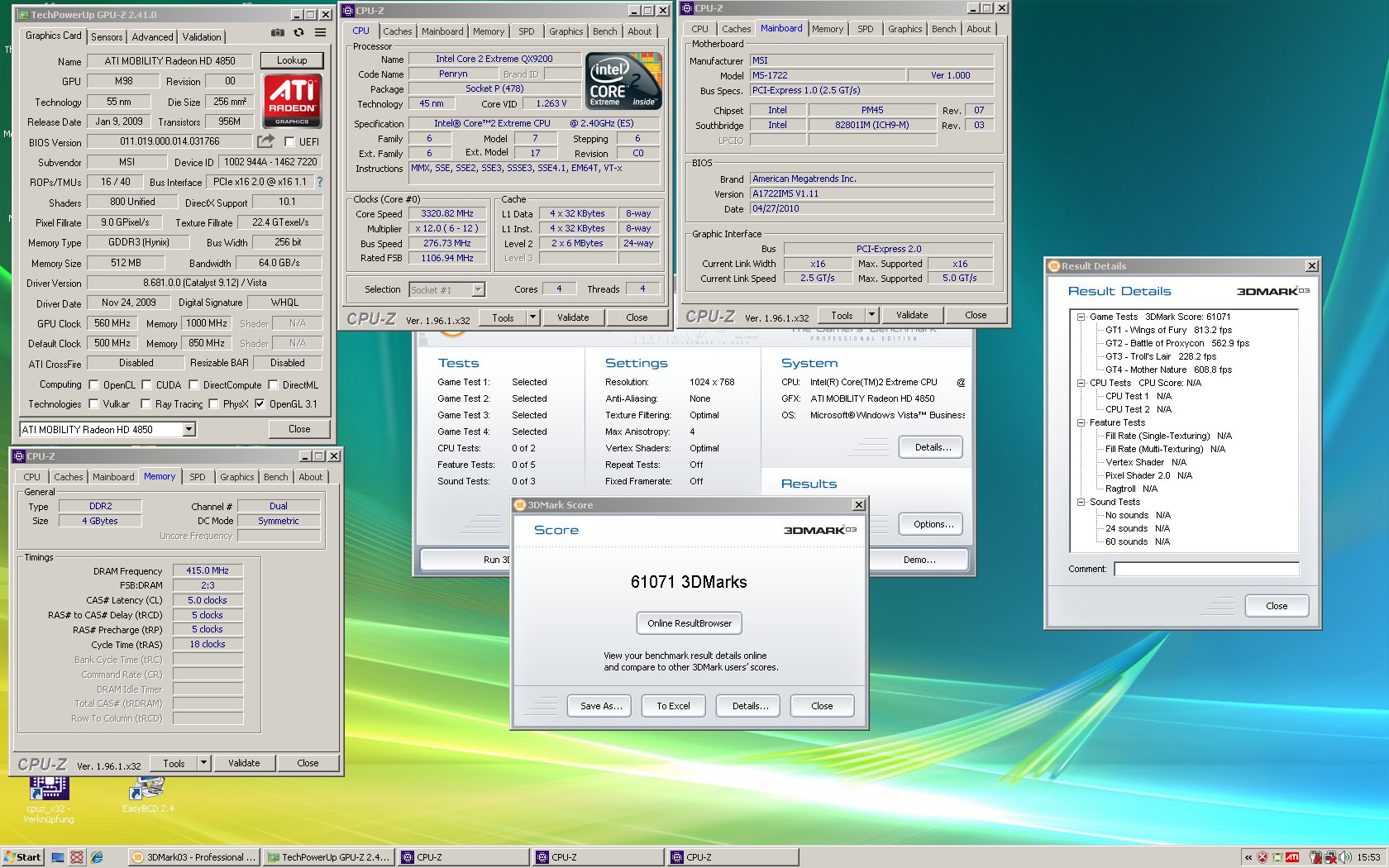Open the Windows Start button
This screenshot has width=1389, height=868.
click(x=22, y=857)
